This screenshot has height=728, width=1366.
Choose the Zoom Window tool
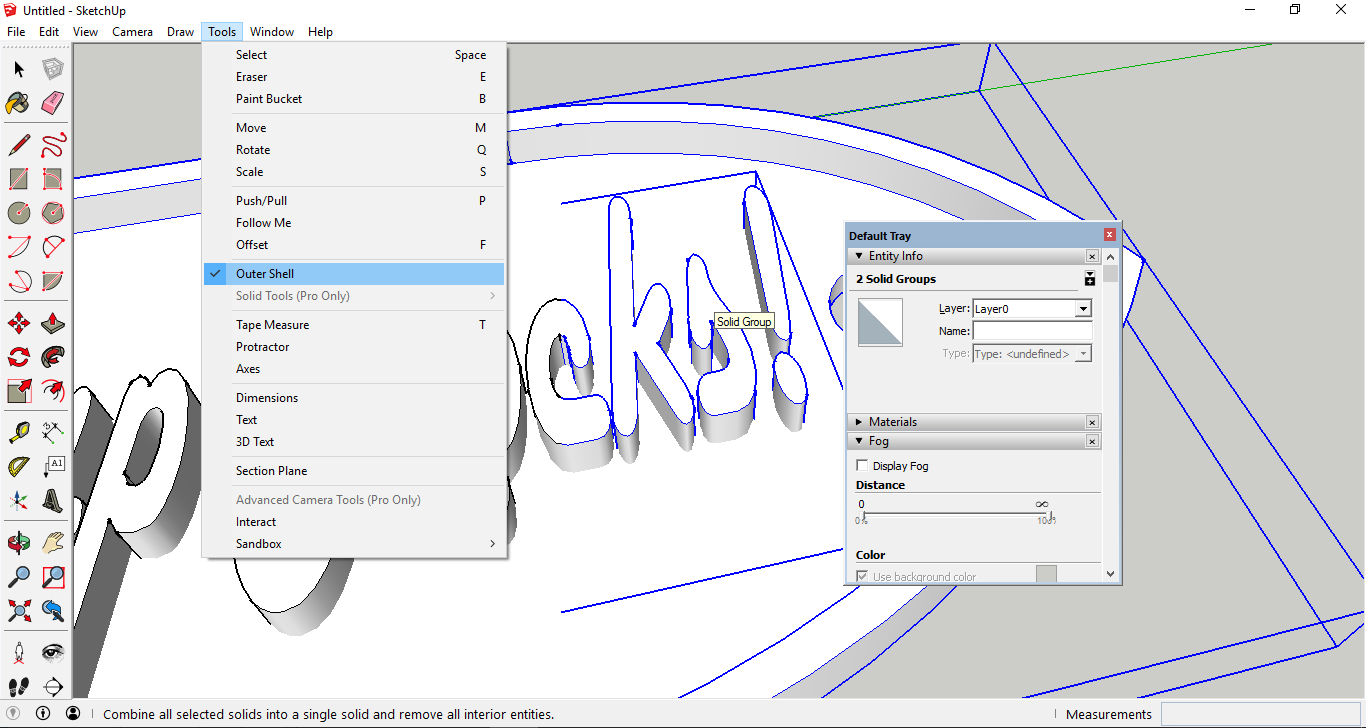coord(53,577)
